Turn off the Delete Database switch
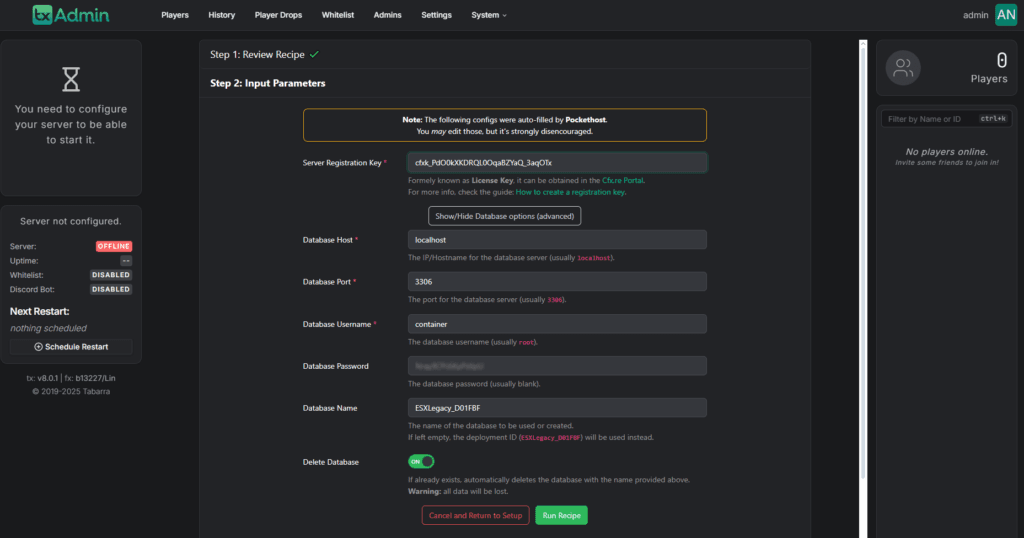 click(x=421, y=461)
